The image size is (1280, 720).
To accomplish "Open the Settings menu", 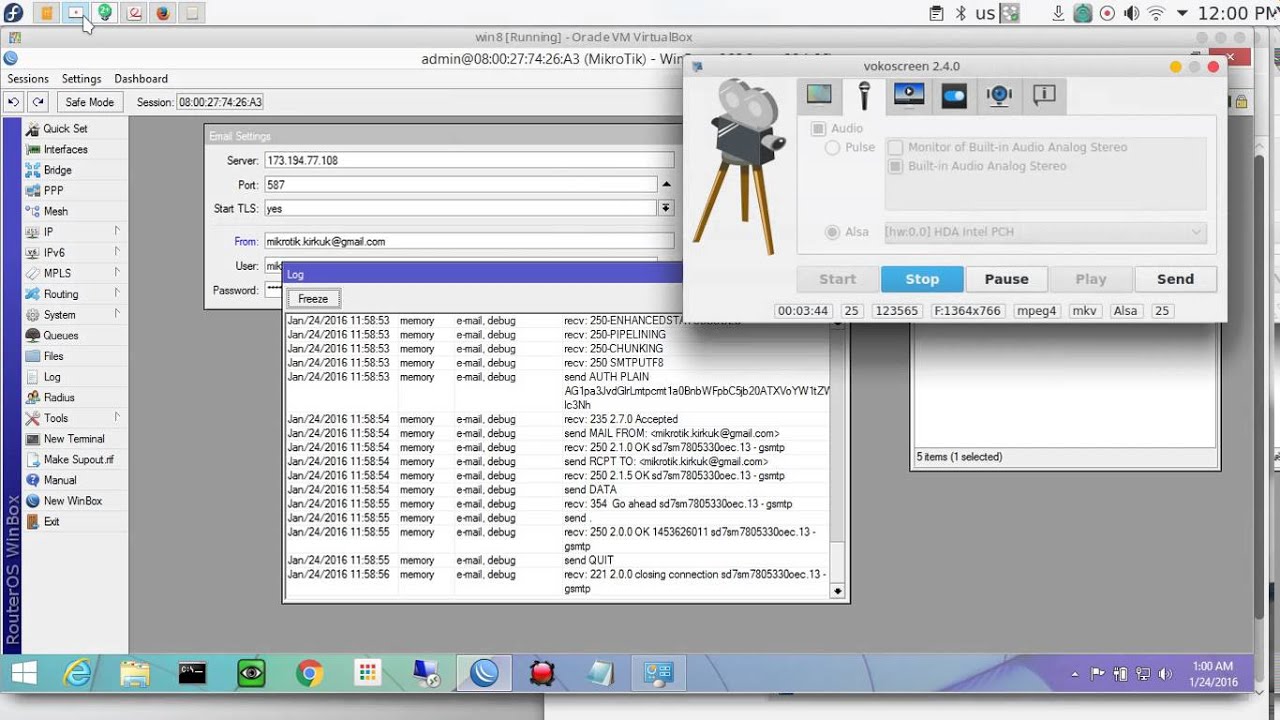I will pyautogui.click(x=81, y=79).
